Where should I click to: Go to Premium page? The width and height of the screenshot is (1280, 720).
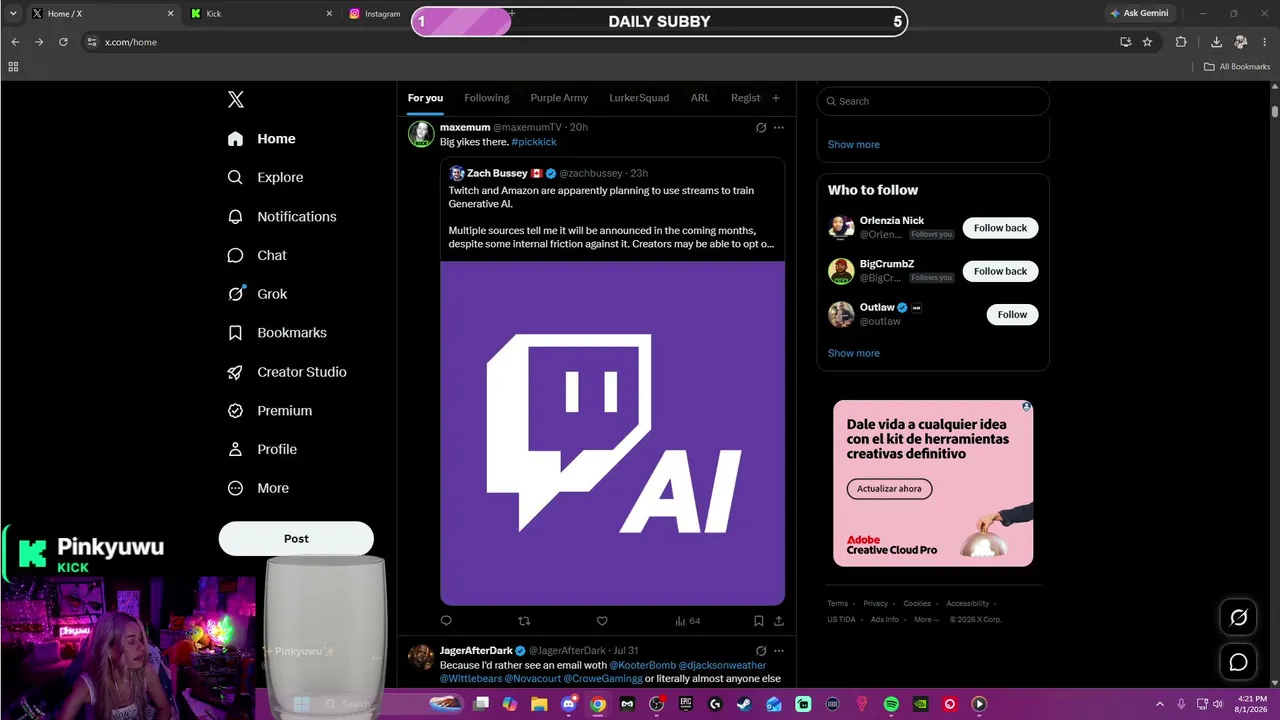click(x=269, y=410)
